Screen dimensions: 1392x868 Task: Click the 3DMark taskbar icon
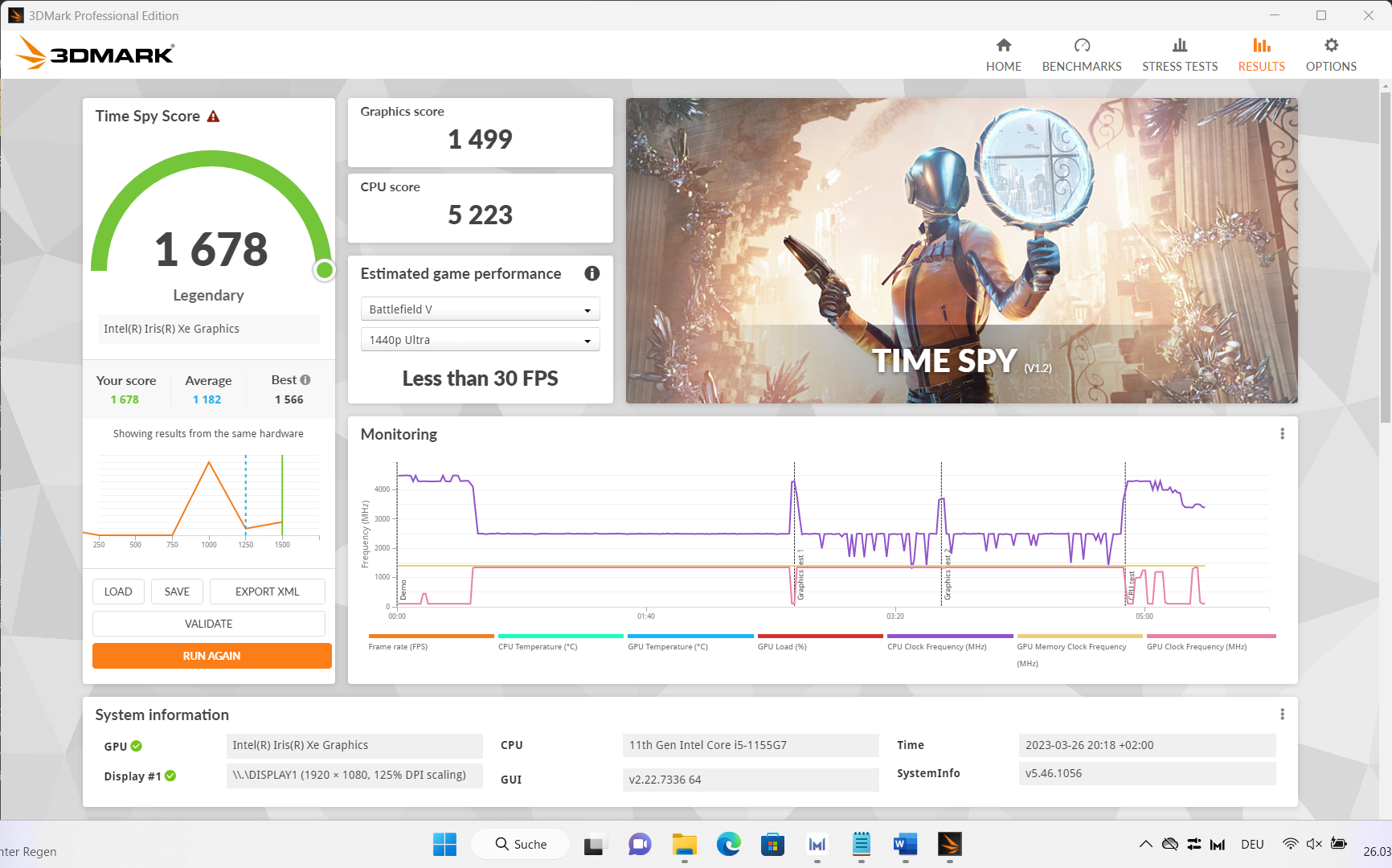[949, 844]
